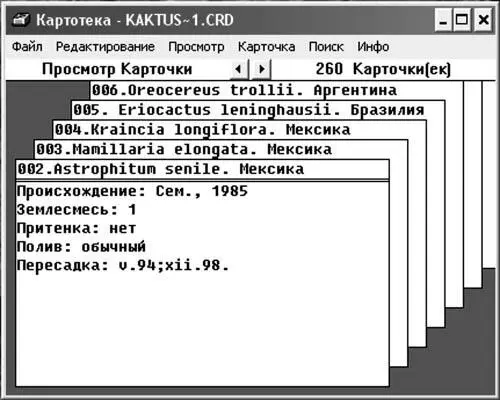Open the Карточка menu
500x400 pixels.
point(266,47)
